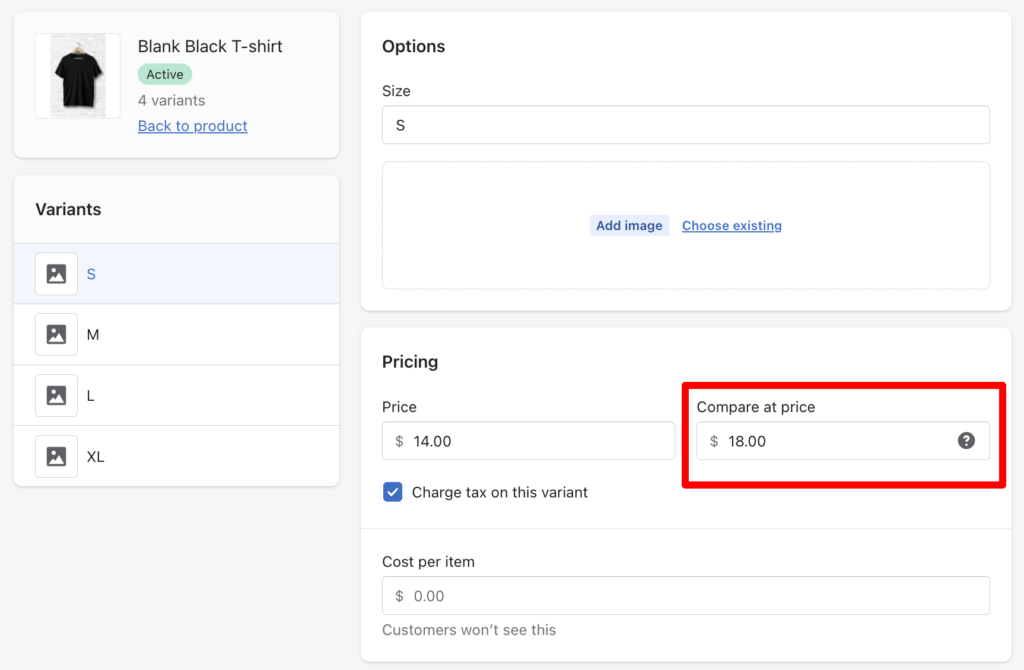Uncheck Charge tax on this variant
Viewport: 1024px width, 670px height.
tap(392, 492)
